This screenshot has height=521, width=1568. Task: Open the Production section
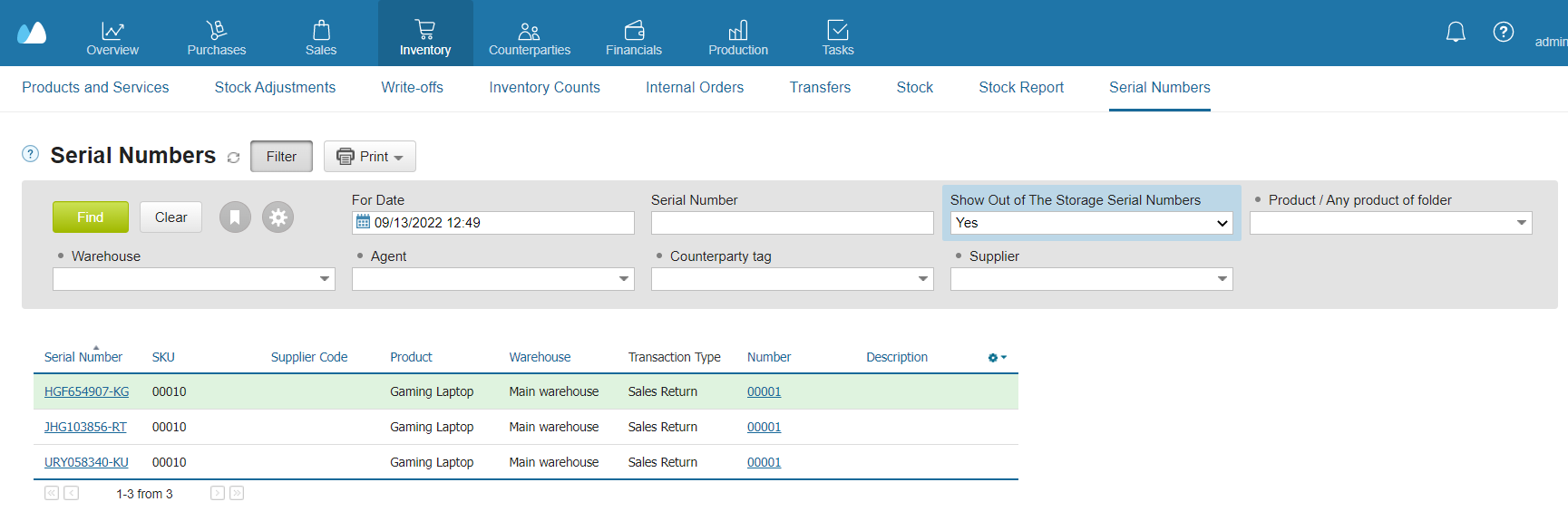pos(738,39)
